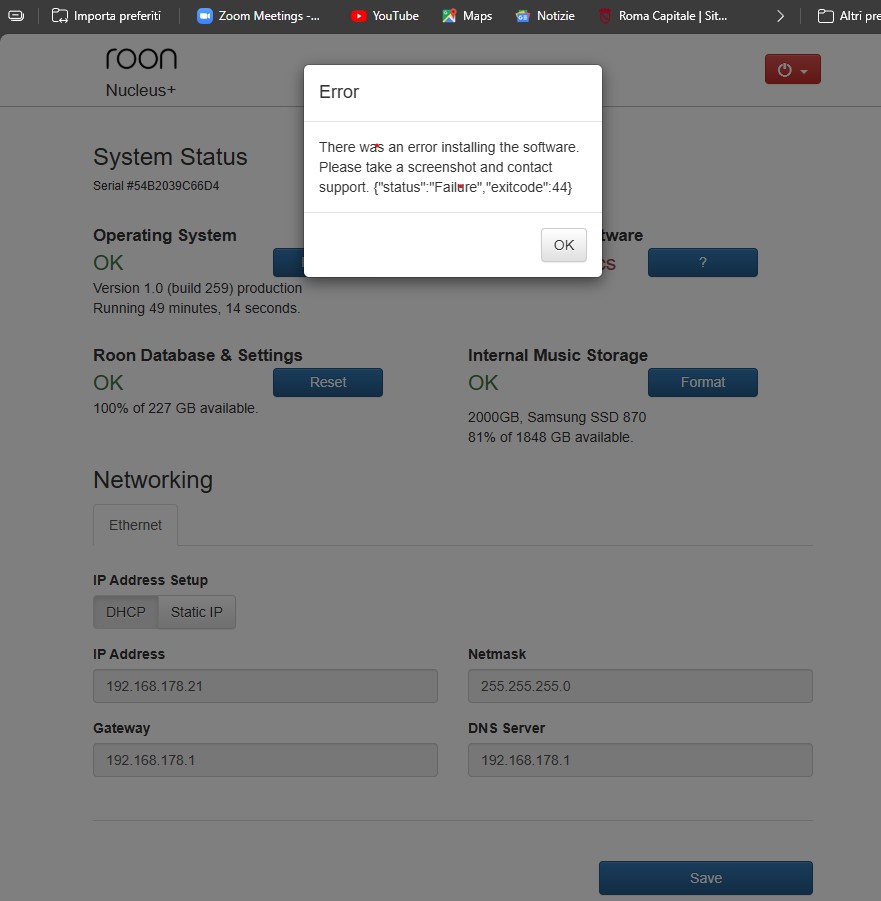The height and width of the screenshot is (901, 881).
Task: Click OK in the Error dialog
Action: (x=563, y=245)
